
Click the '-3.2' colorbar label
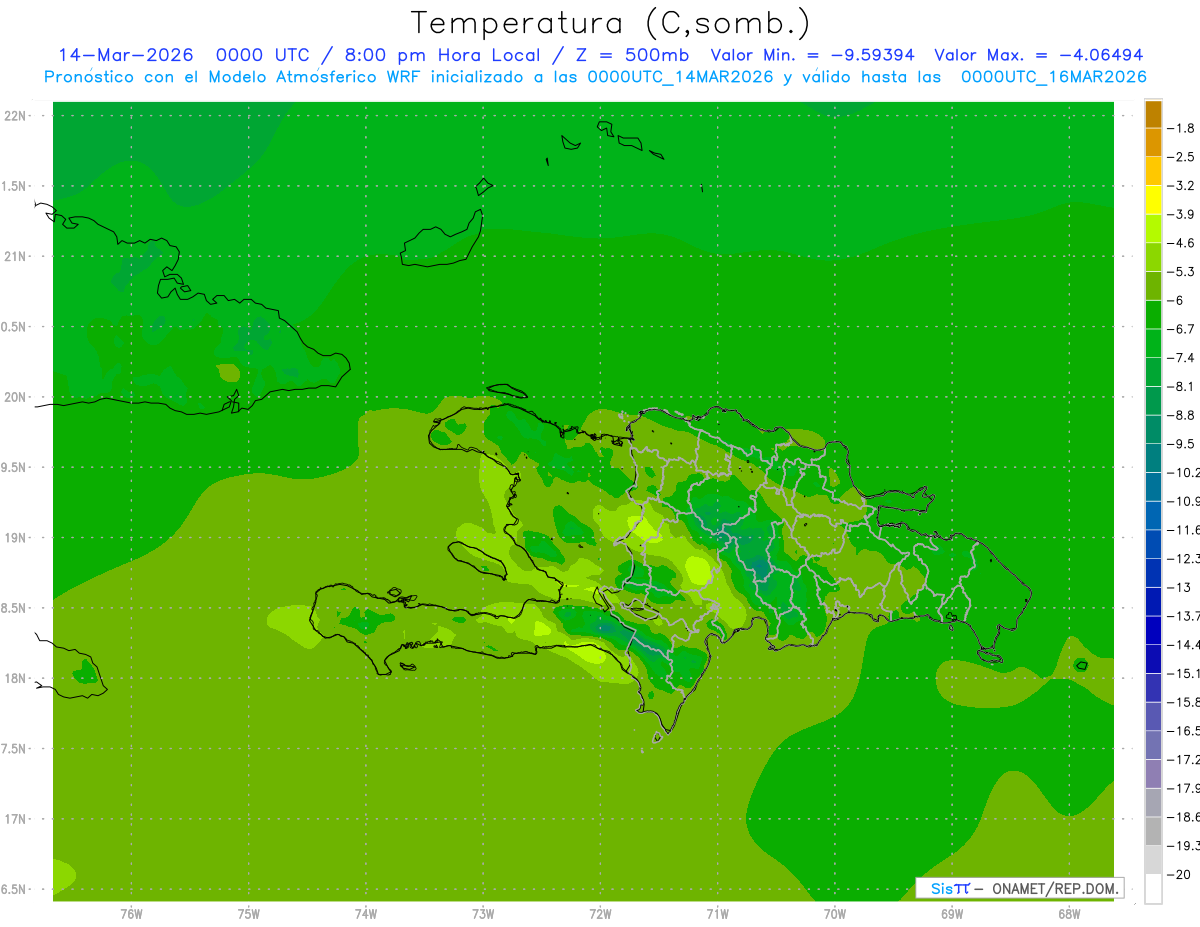coord(1181,186)
